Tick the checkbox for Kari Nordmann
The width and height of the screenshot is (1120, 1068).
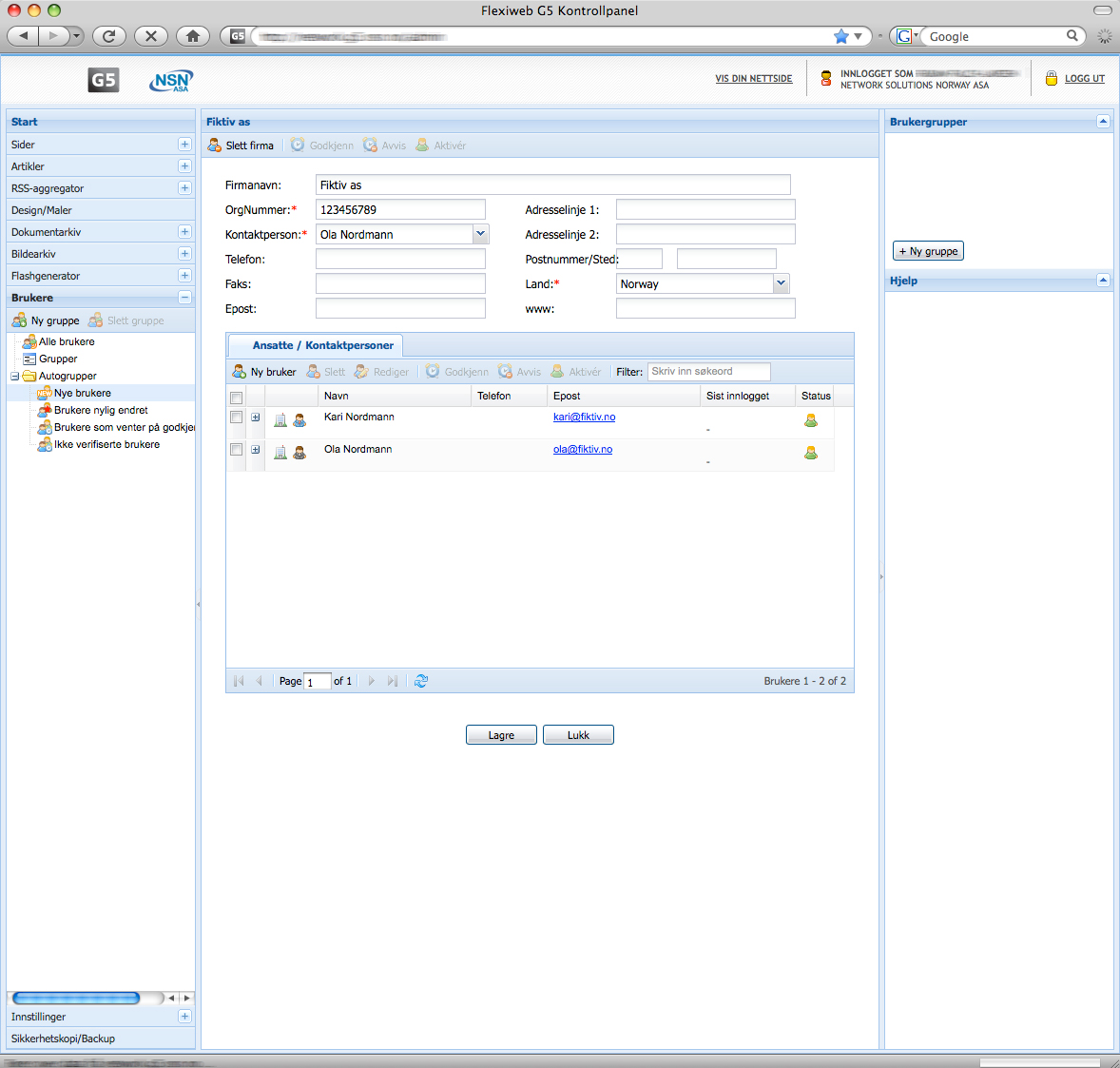(x=237, y=417)
